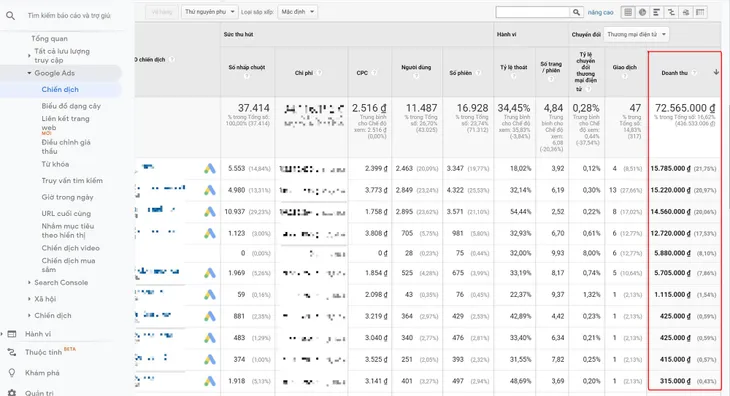Switch to the Percentage pie chart view
The width and height of the screenshot is (730, 396).
tap(642, 12)
